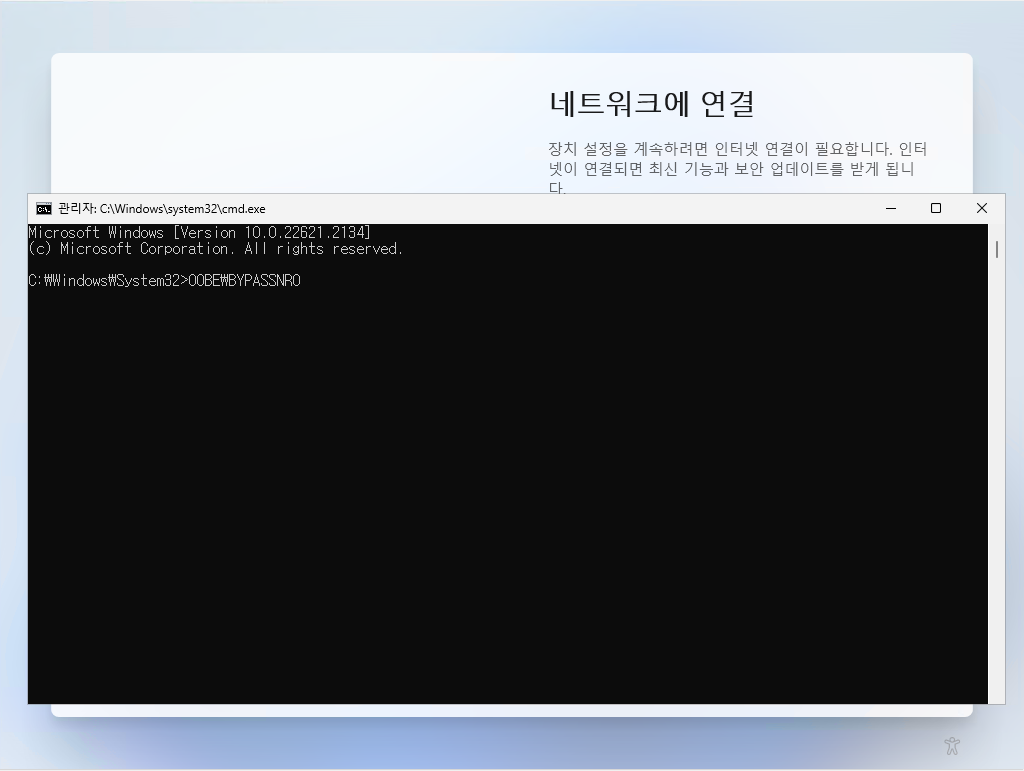The height and width of the screenshot is (771, 1024).
Task: Open the cmd.exe system menu icon
Action: [x=44, y=209]
